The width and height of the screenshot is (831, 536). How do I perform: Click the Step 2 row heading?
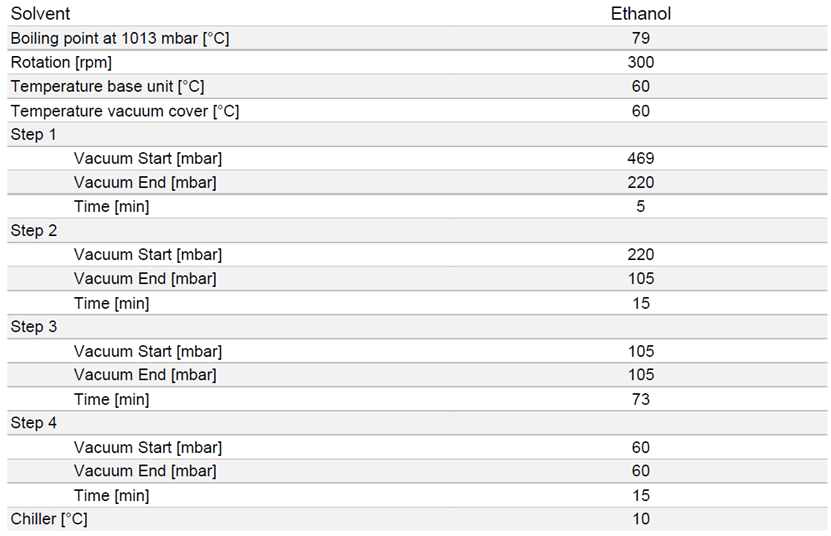(x=34, y=231)
